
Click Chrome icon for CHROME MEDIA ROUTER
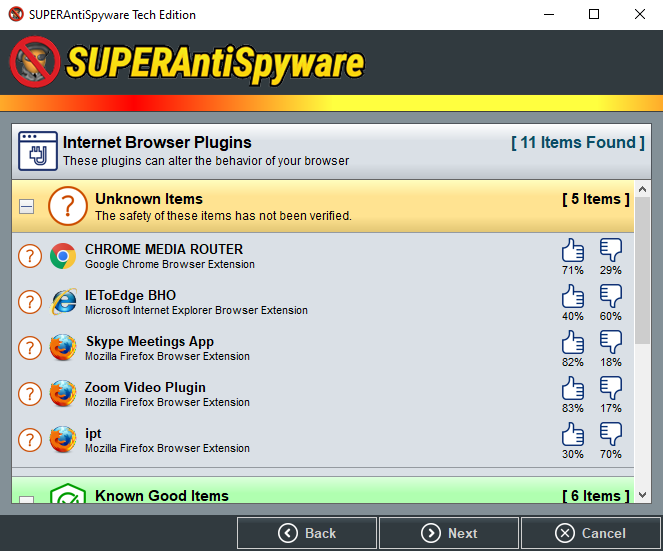coord(63,256)
